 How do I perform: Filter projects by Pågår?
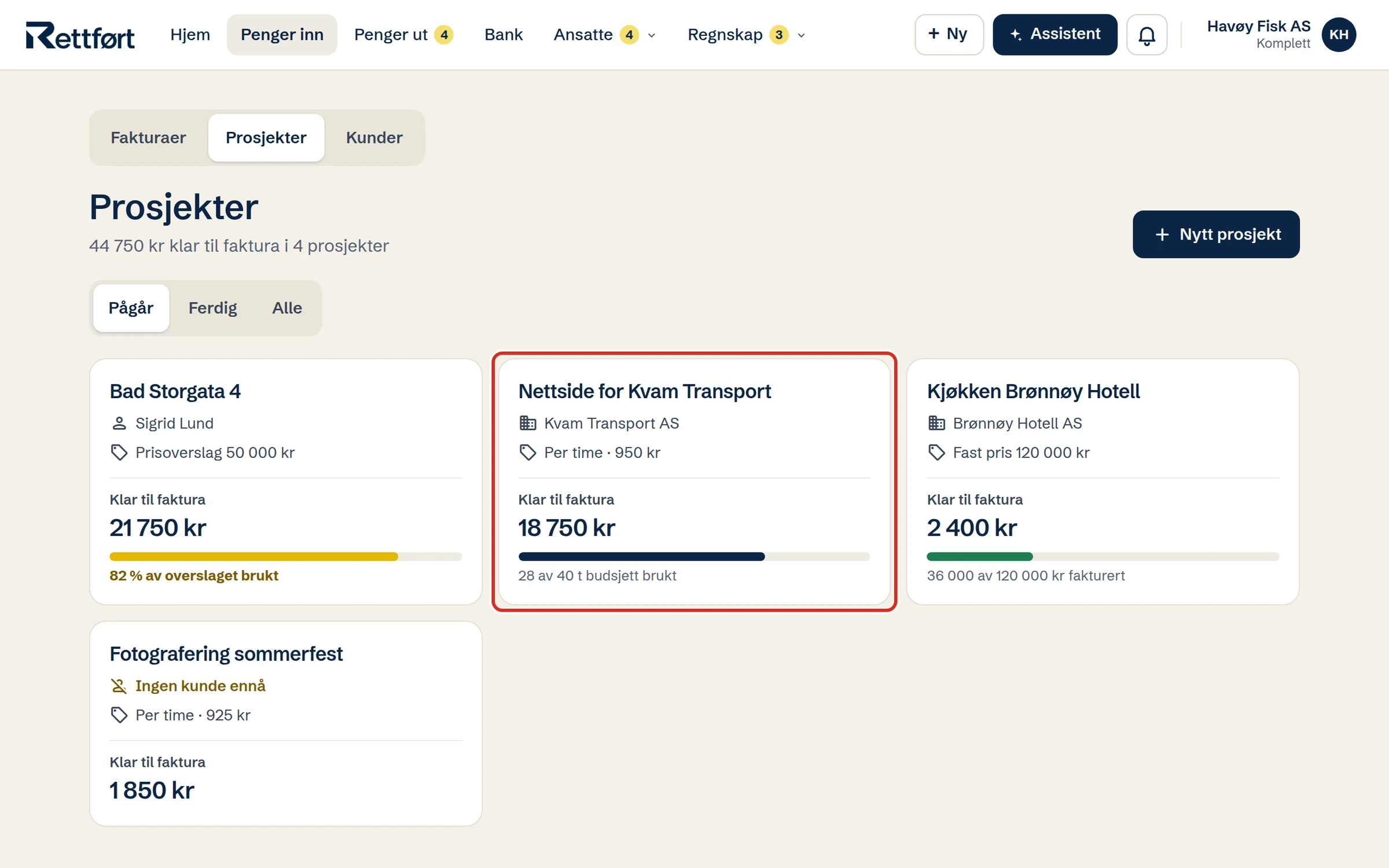(x=131, y=308)
